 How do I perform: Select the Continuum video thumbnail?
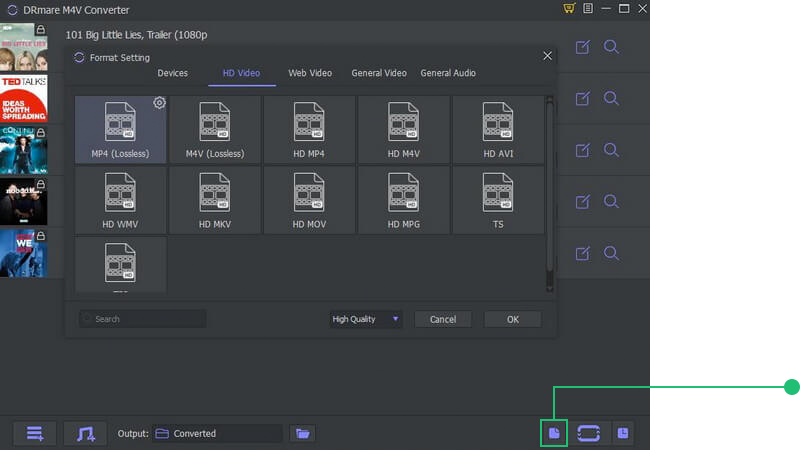24,151
